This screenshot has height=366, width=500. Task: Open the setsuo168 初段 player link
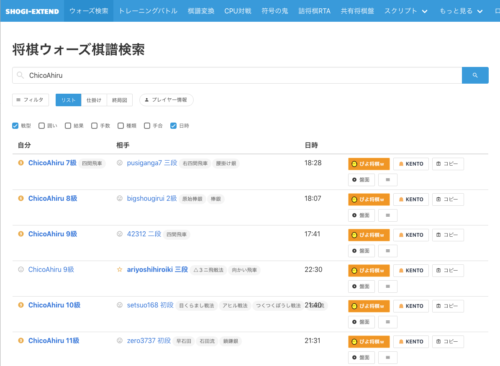click(150, 305)
